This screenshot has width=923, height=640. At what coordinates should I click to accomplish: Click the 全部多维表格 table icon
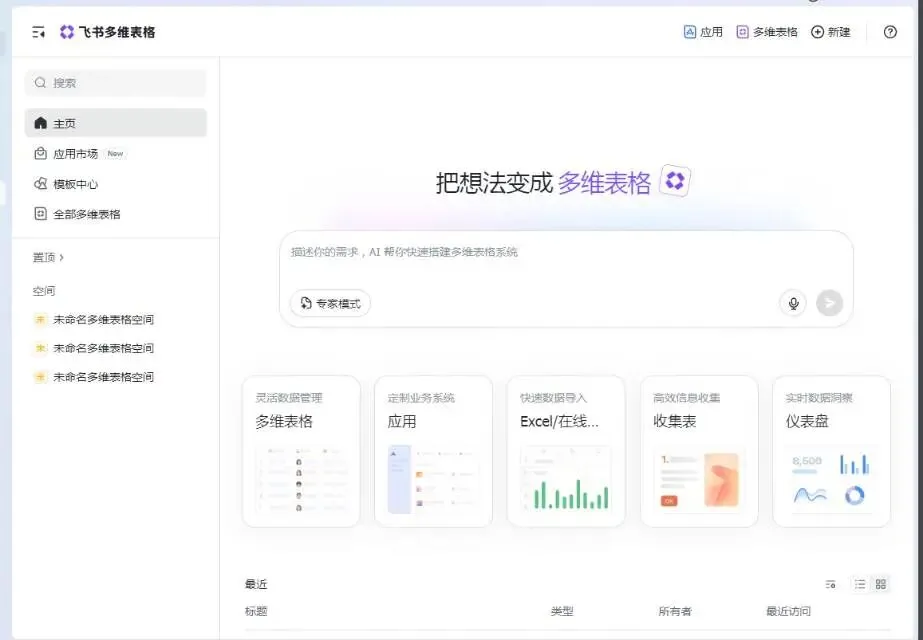(40, 214)
